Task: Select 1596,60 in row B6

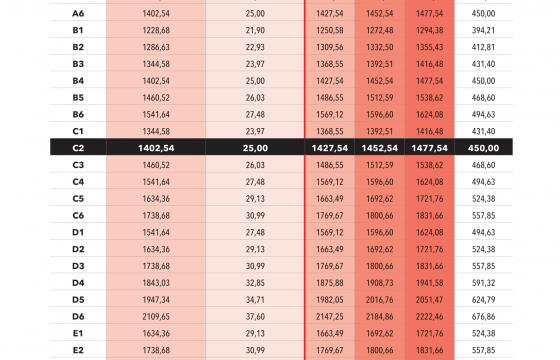Action: click(380, 114)
